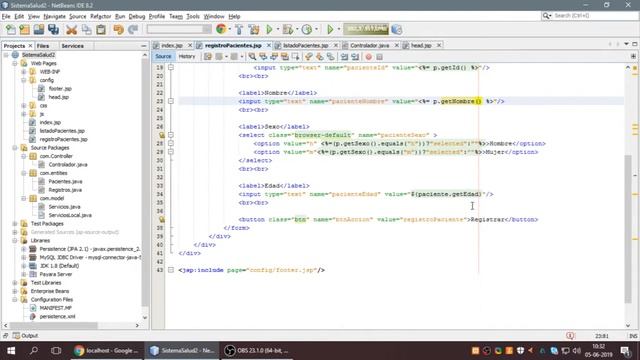Open the Refactor menu
The height and width of the screenshot is (360, 640).
tap(100, 16)
